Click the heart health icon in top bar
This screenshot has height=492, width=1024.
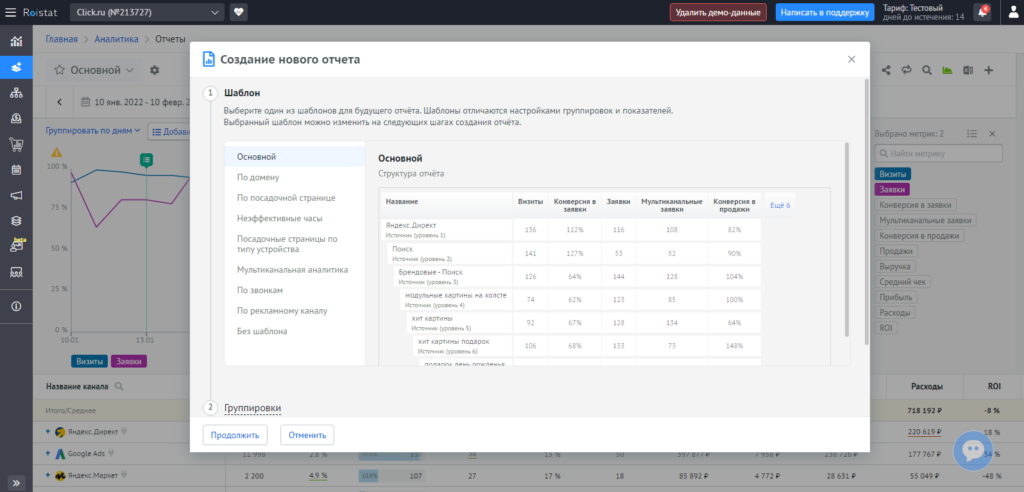point(239,12)
